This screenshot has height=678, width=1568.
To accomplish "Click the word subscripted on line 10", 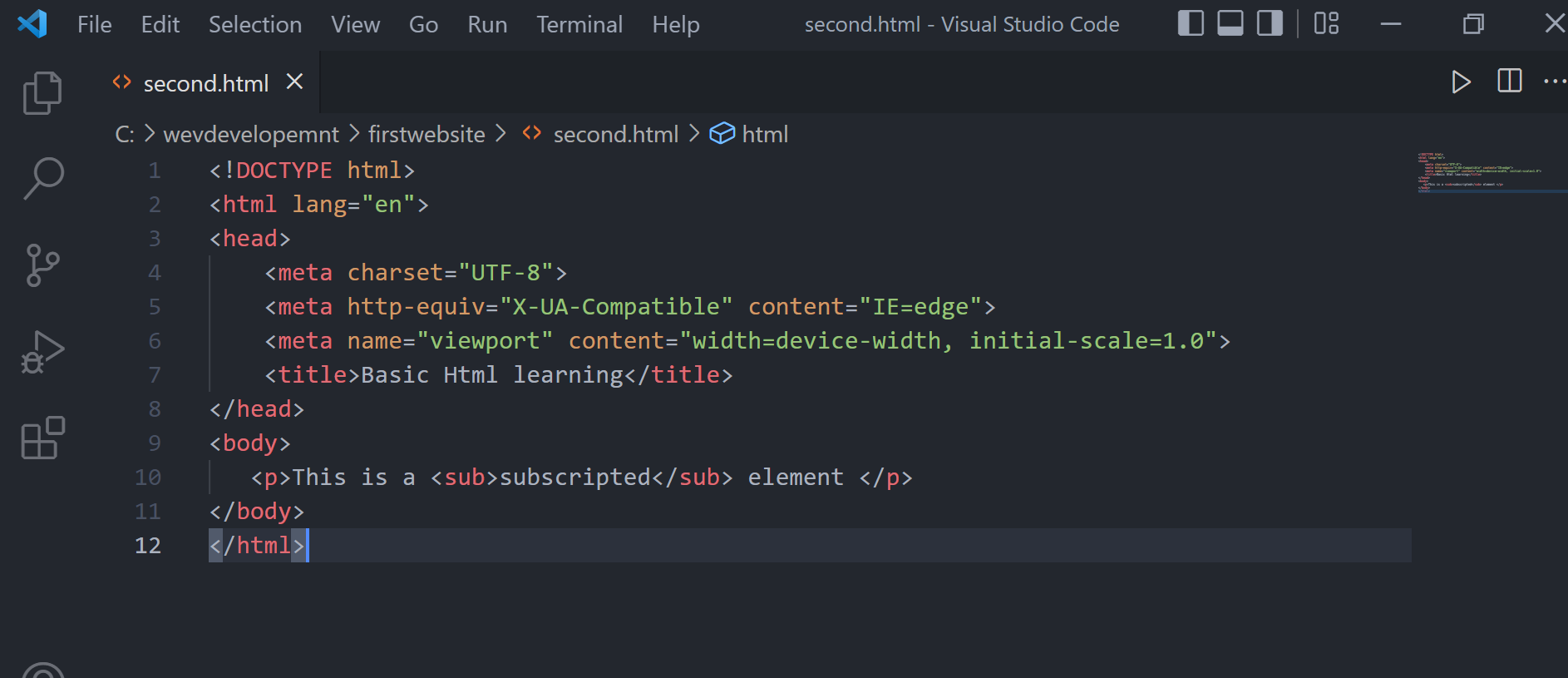I will click(x=574, y=477).
